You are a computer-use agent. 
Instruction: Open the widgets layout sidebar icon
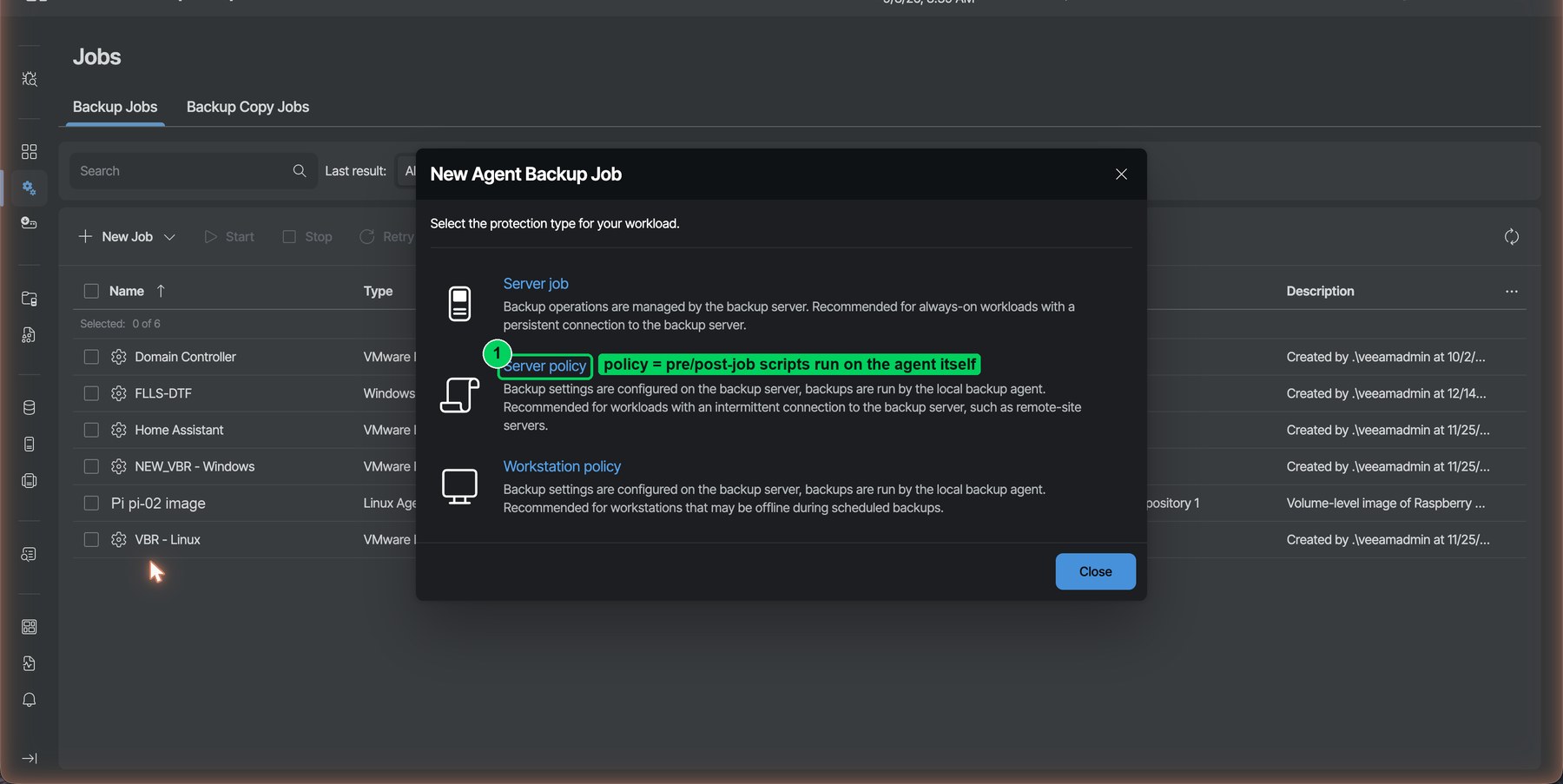coord(29,627)
